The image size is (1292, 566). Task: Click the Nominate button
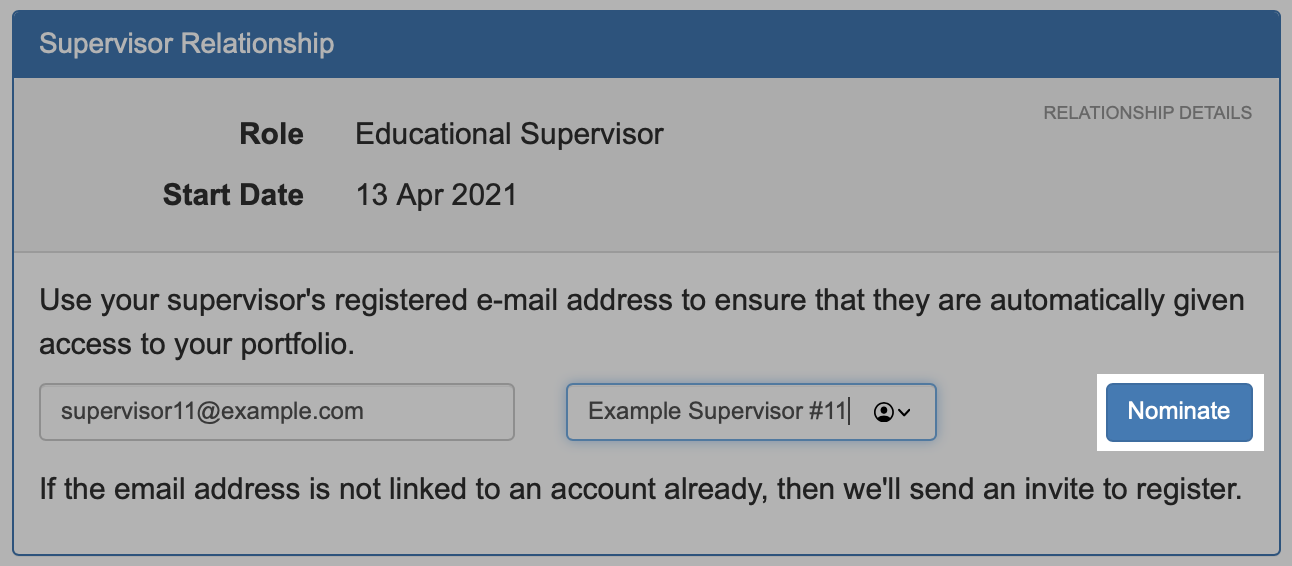[1178, 411]
